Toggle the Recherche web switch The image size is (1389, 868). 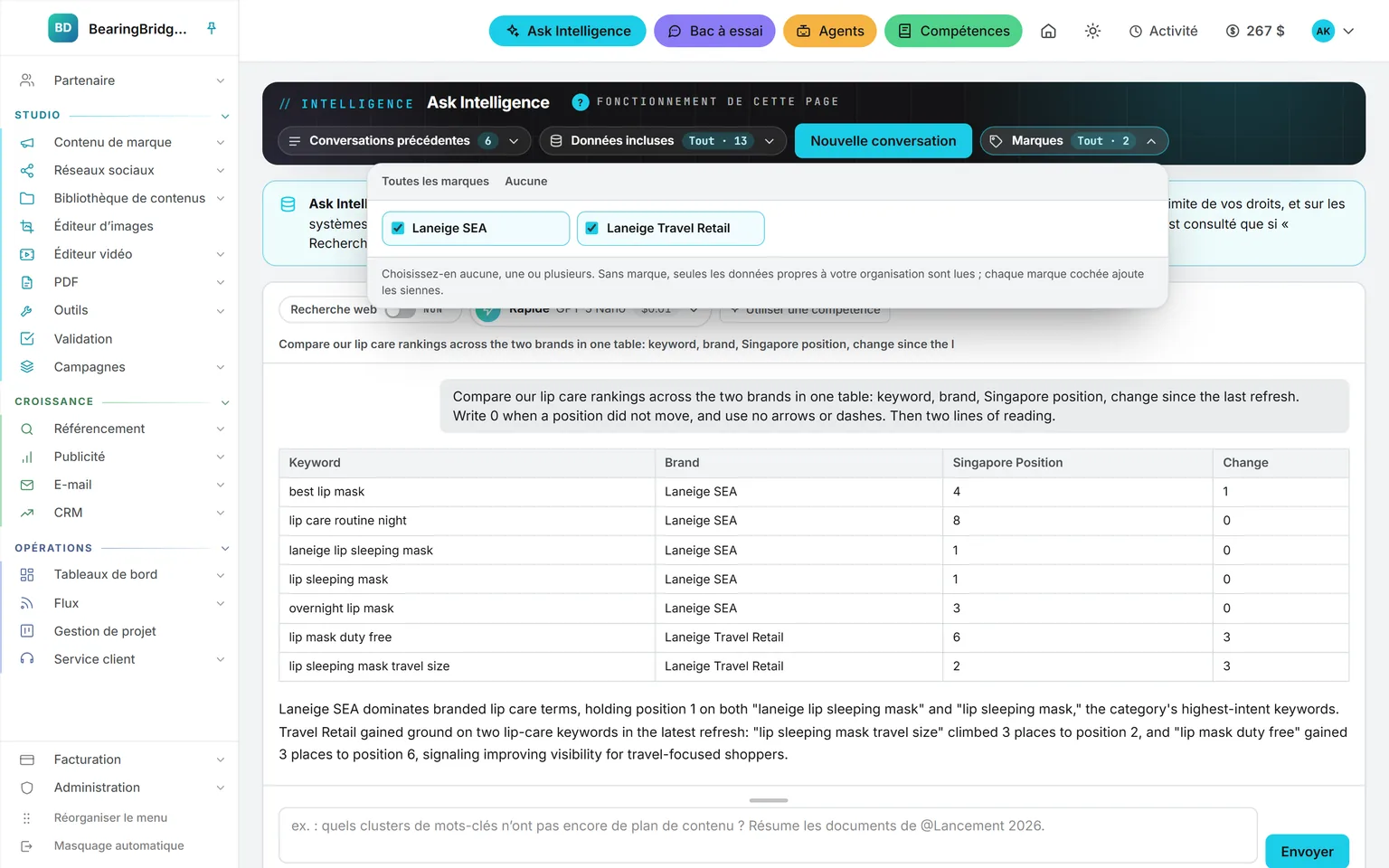tap(401, 310)
